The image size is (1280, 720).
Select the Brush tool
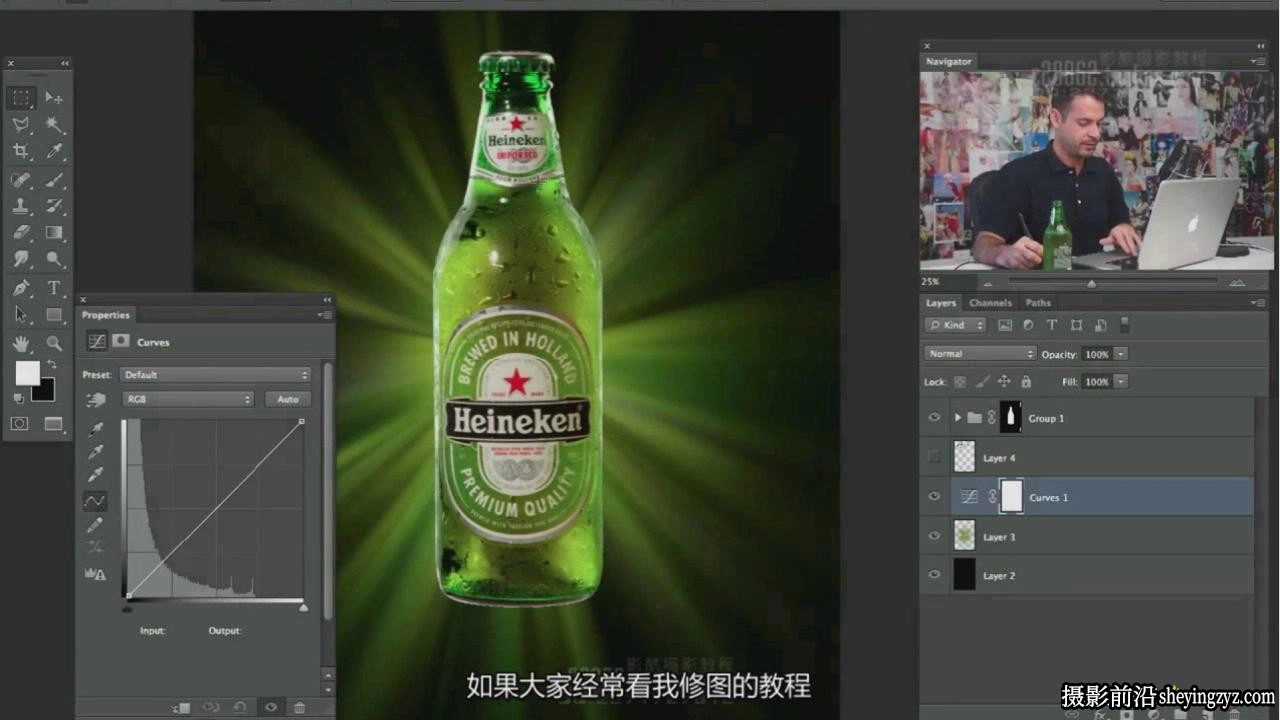pos(54,179)
